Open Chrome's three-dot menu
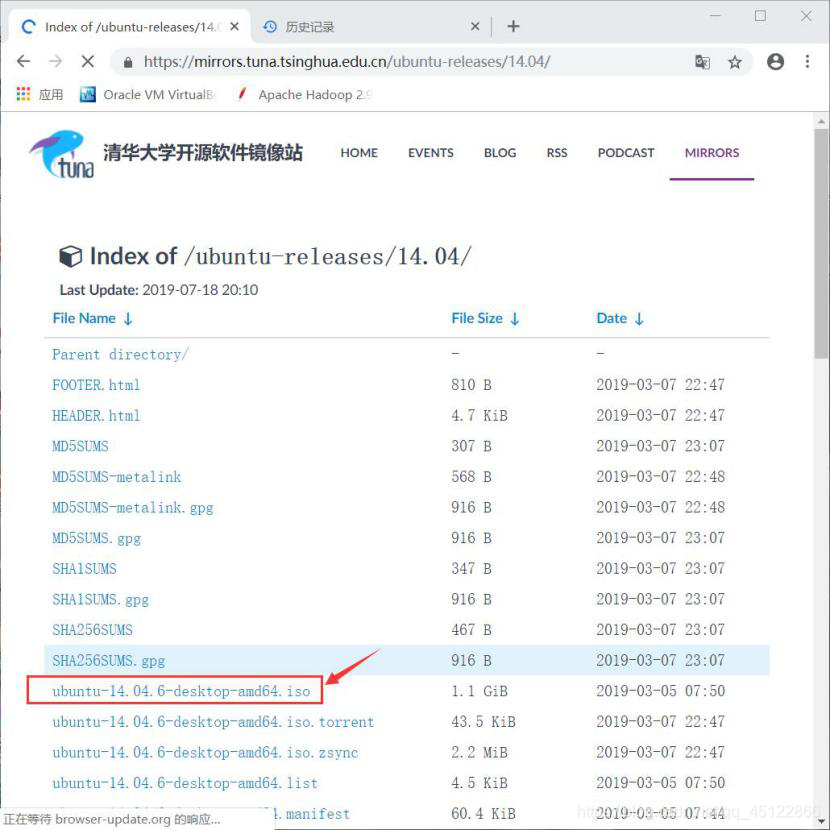This screenshot has width=830, height=830. pyautogui.click(x=807, y=61)
